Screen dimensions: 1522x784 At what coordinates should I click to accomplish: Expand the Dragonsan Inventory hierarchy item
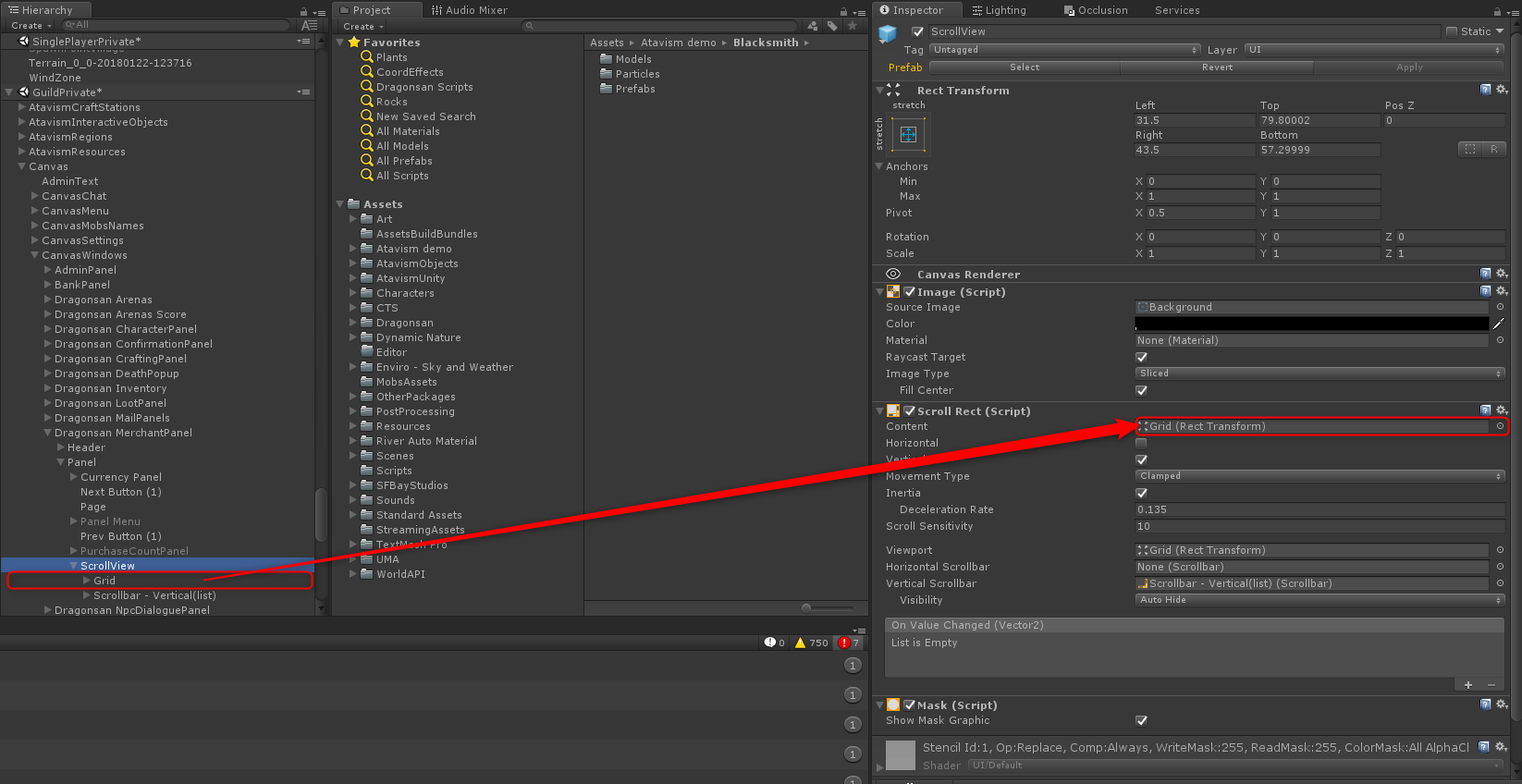pos(48,388)
